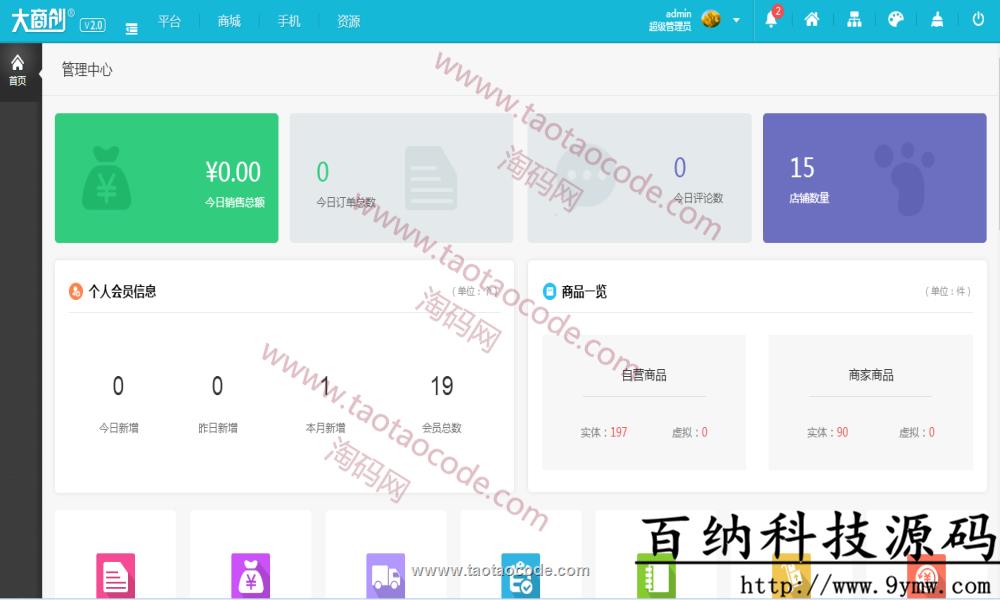The width and height of the screenshot is (1000, 600).
Task: Switch to the 手机 tab
Action: (x=289, y=20)
